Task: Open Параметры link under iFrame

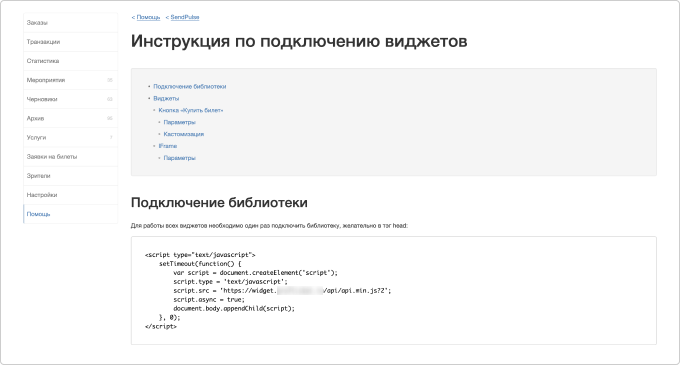Action: click(x=180, y=158)
